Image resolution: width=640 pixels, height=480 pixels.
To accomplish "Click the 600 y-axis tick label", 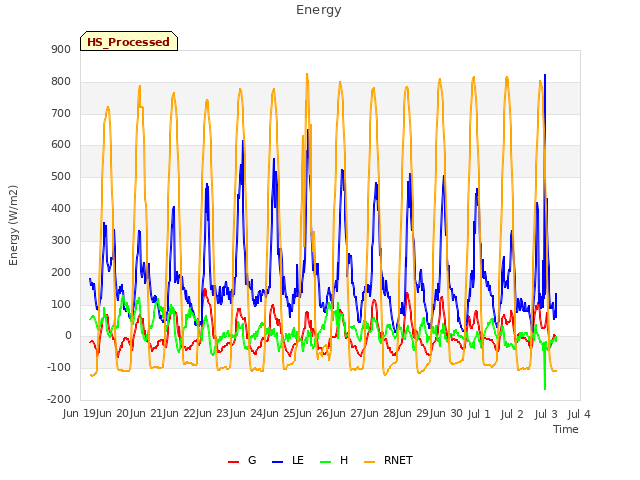I will (61, 144).
